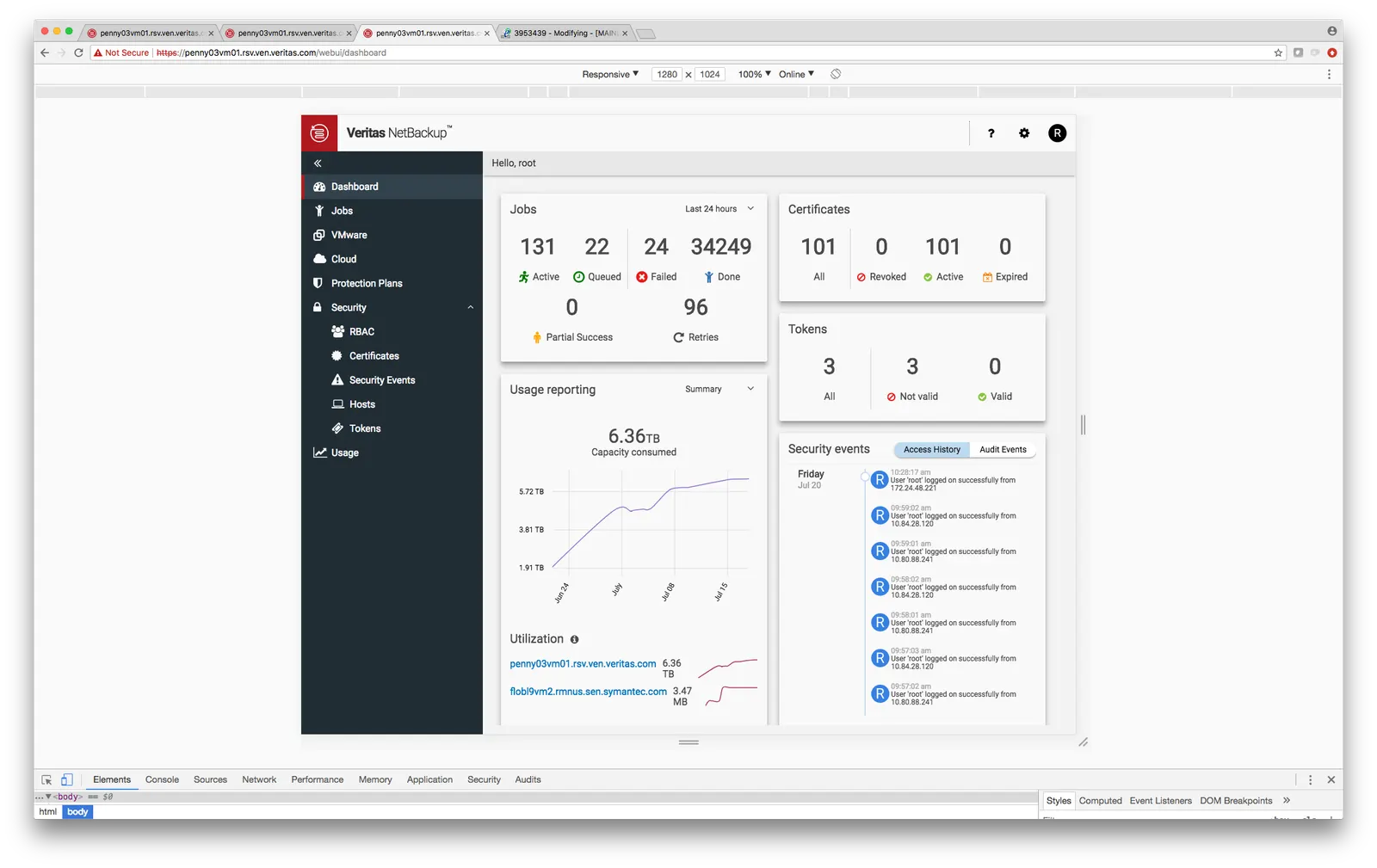Click the DevTools inspect element icon
Viewport: 1377px width, 868px height.
[46, 779]
